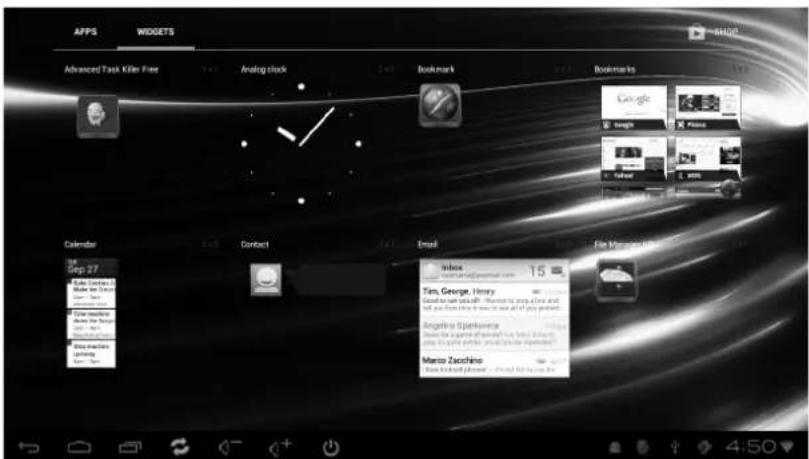Tap the Contact widget avatar icon
This screenshot has width=809, height=459.
click(266, 280)
